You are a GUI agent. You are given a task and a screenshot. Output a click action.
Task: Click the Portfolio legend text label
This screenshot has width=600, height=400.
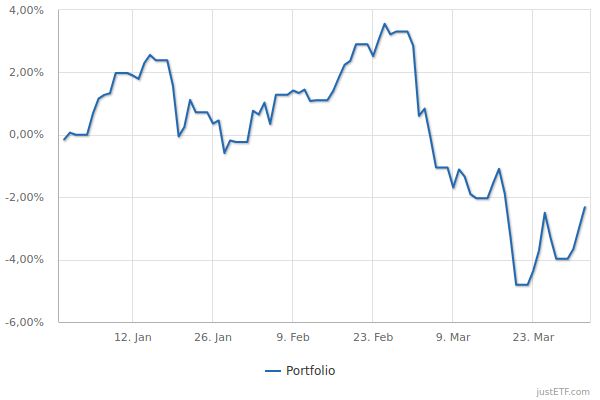coord(310,371)
